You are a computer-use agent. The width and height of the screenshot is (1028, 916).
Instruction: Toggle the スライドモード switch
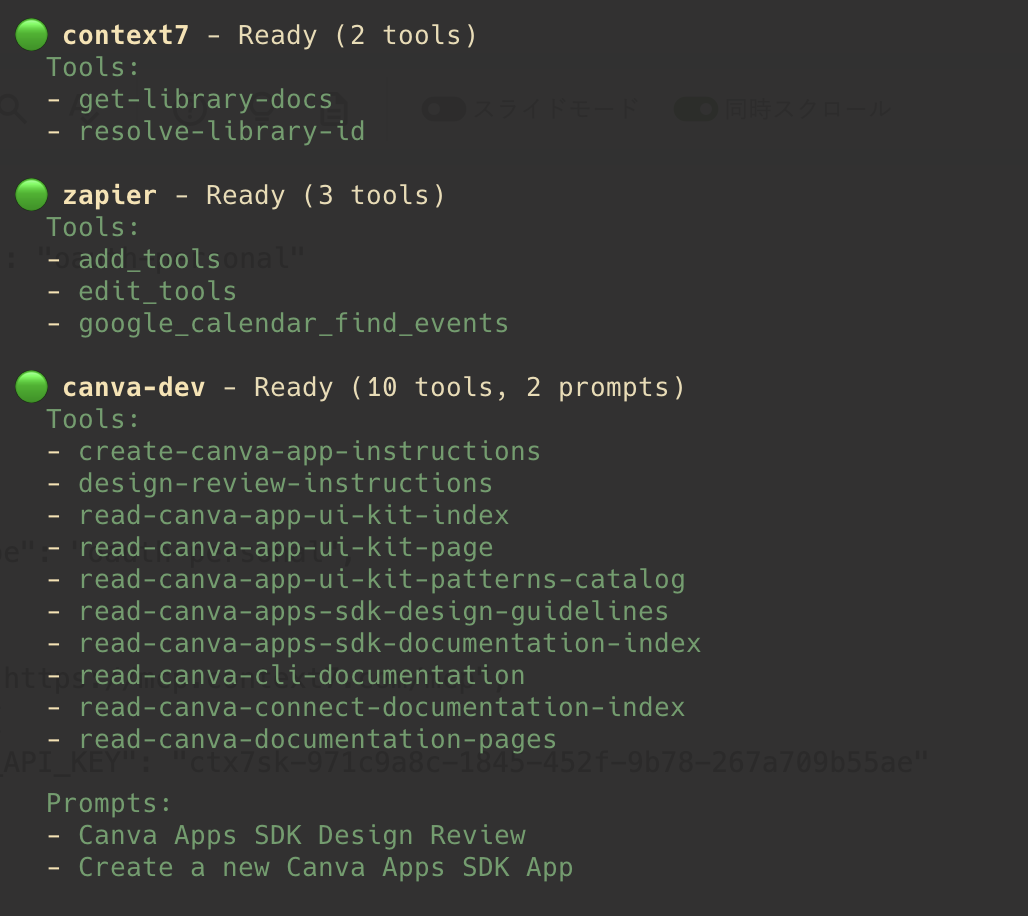click(444, 109)
